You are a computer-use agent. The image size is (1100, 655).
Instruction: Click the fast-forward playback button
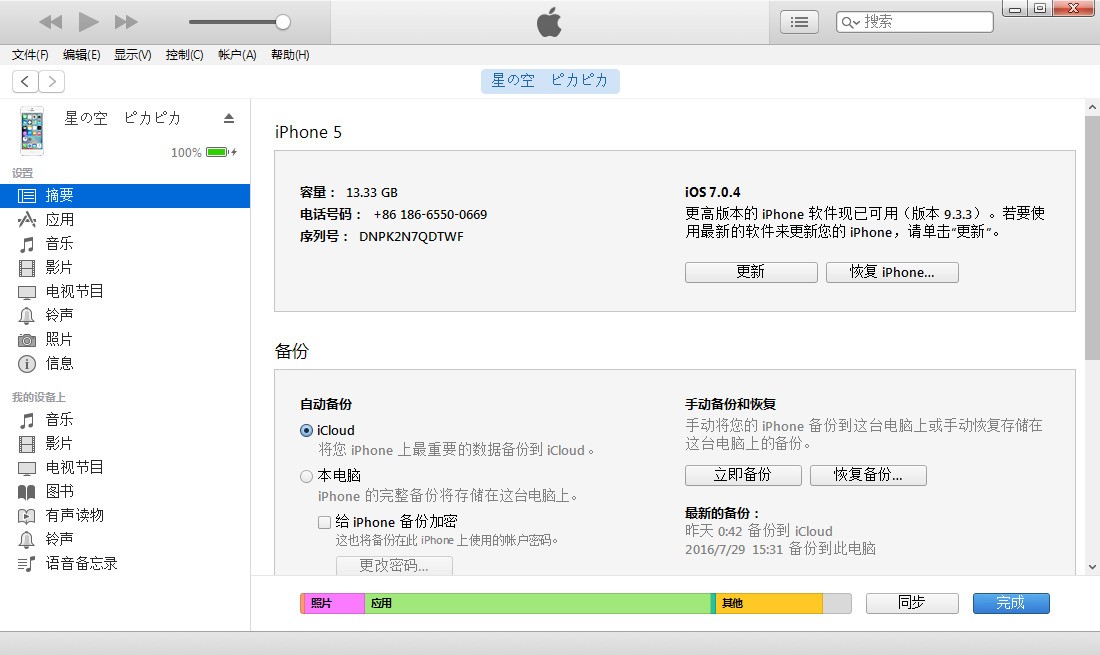tap(126, 22)
